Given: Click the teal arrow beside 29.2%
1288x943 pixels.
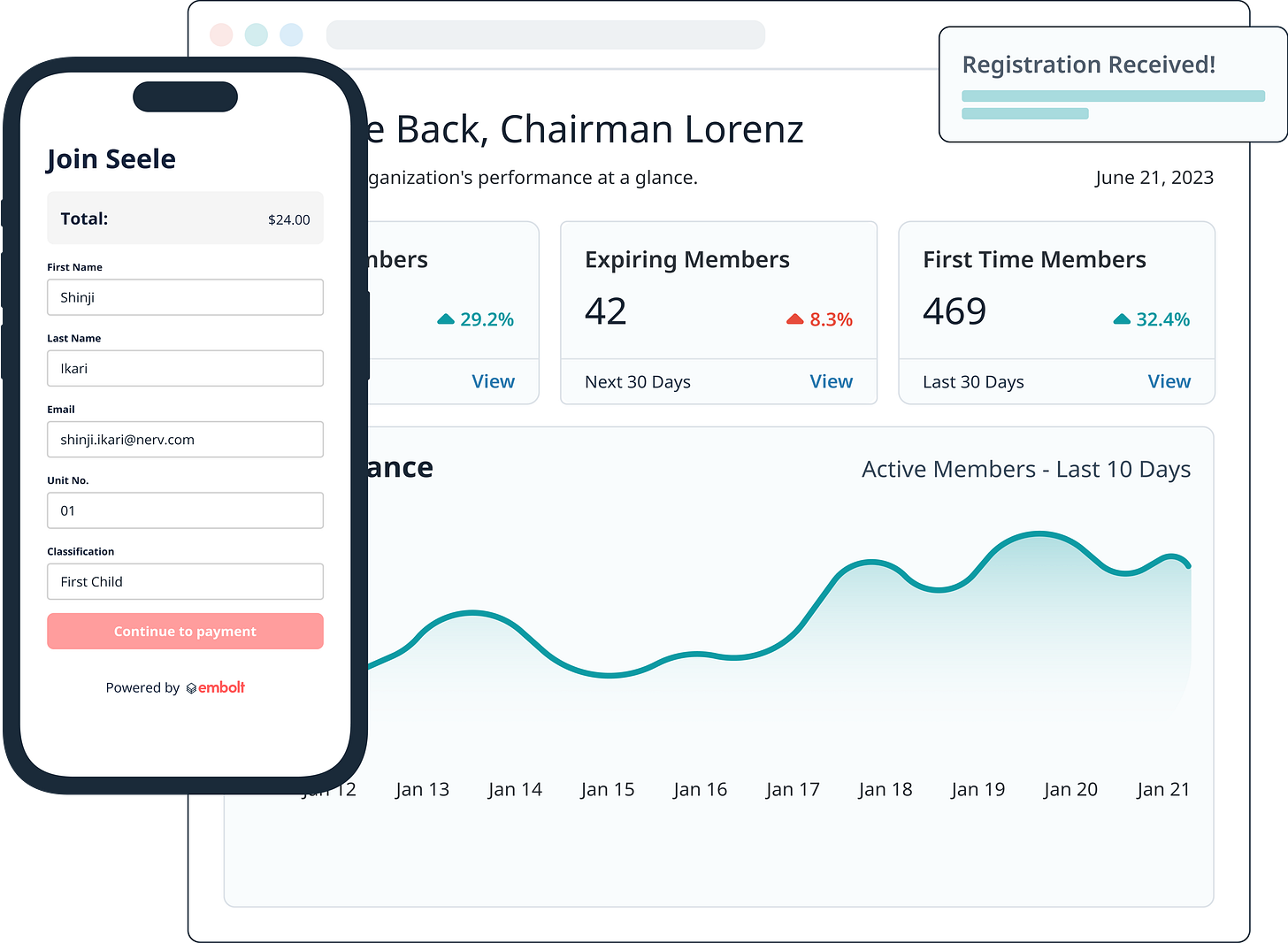Looking at the screenshot, I should [x=445, y=318].
